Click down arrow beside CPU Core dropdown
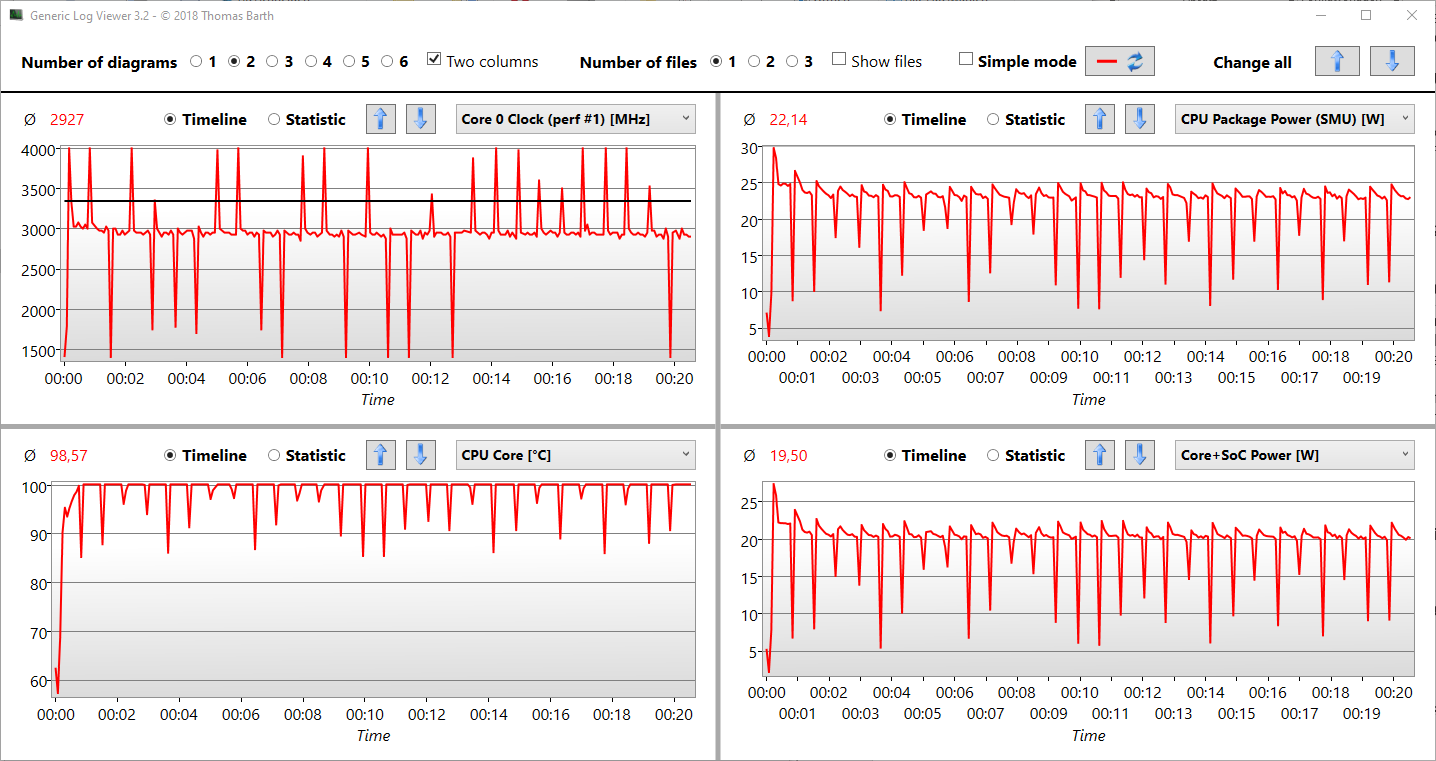Viewport: 1436px width, 761px height. (420, 455)
